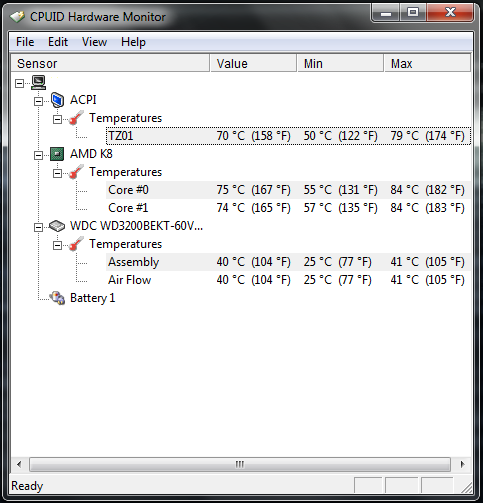Select the AMD K8 label
This screenshot has height=503, width=483.
[91, 154]
